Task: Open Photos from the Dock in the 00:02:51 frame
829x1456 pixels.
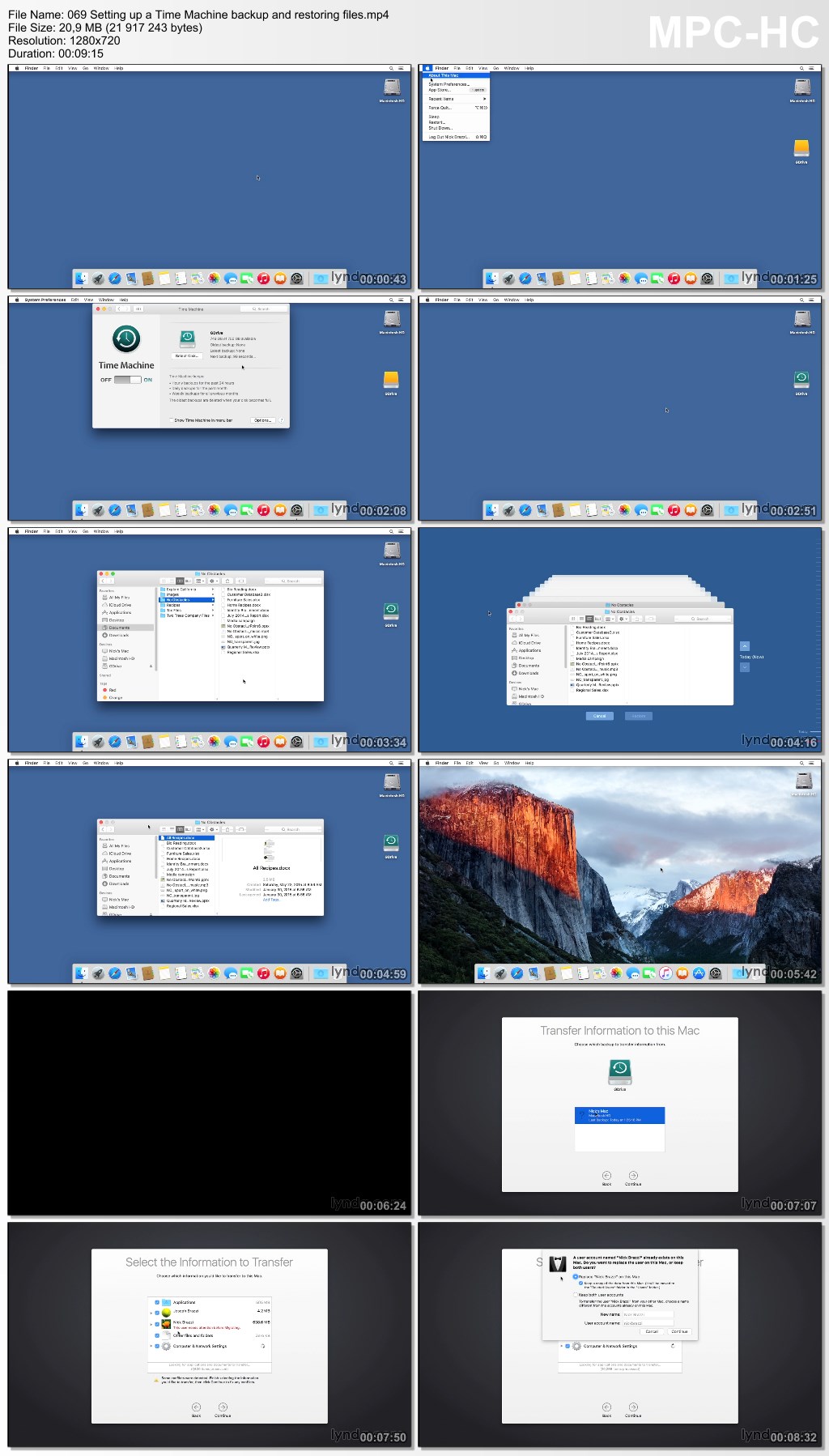Action: pos(624,510)
